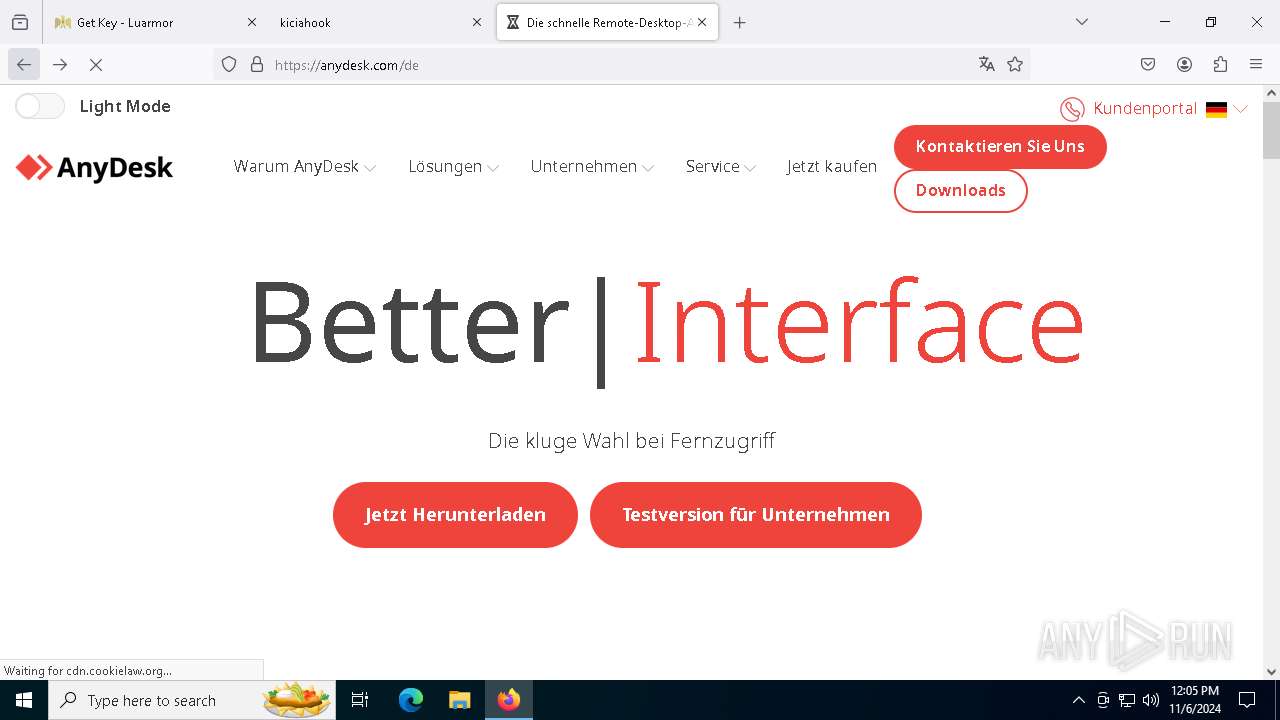Expand the Unternehmen menu
This screenshot has width=1280, height=720.
click(592, 167)
